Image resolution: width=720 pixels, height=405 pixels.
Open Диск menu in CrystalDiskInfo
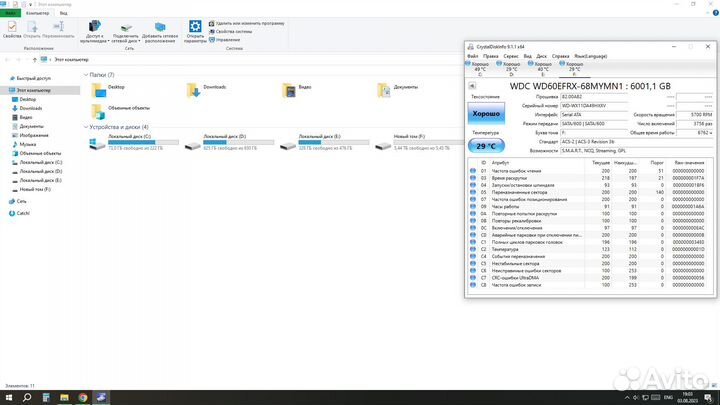tap(542, 56)
